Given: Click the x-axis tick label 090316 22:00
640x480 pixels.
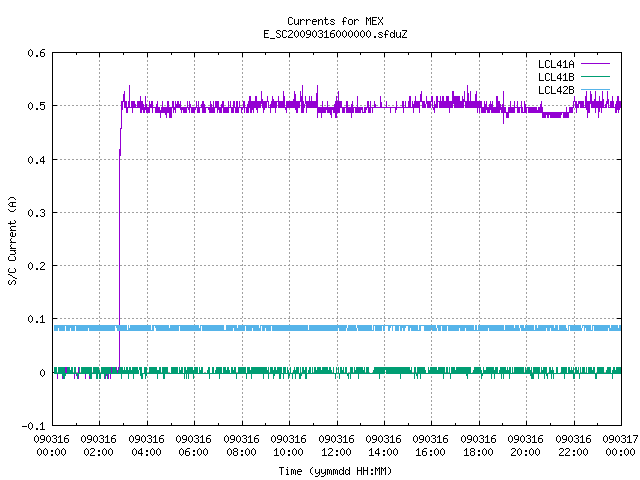Looking at the screenshot, I should (x=573, y=446).
